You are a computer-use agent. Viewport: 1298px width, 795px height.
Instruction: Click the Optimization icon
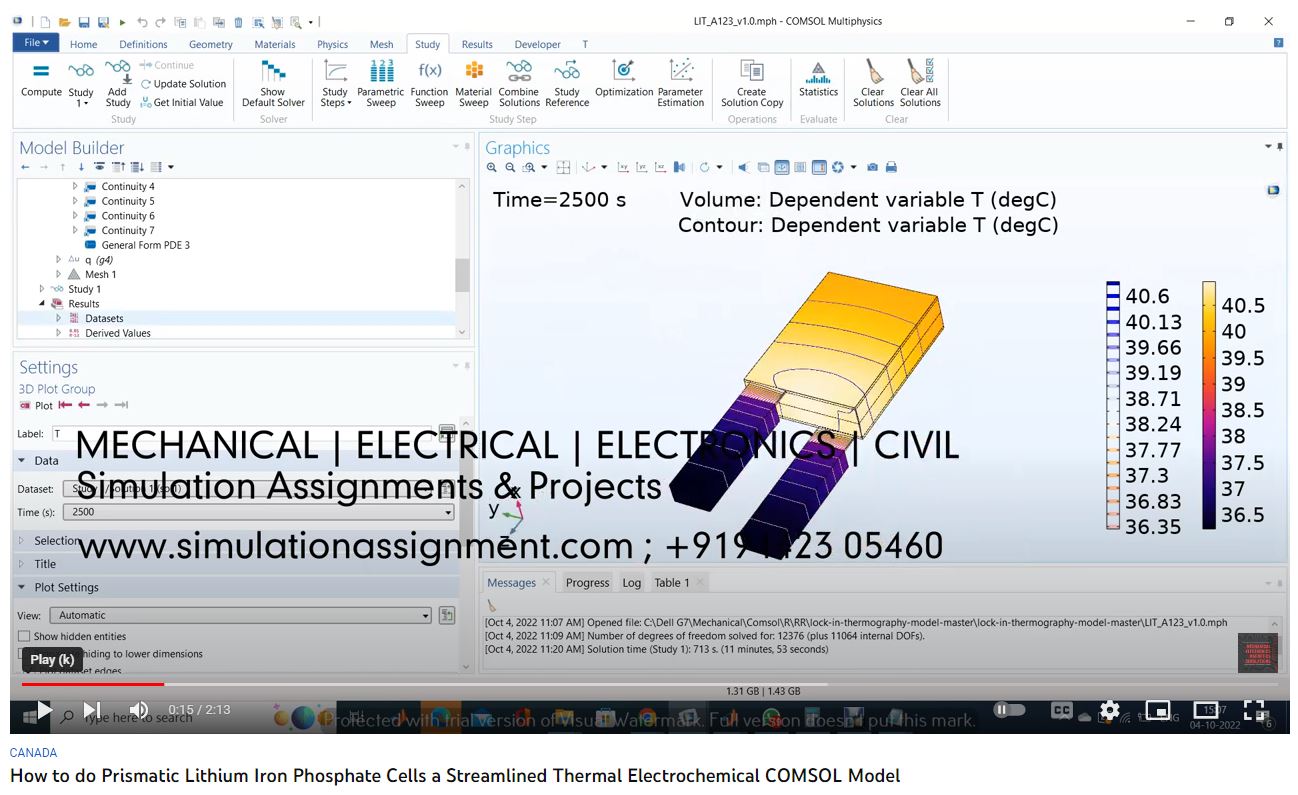[x=624, y=71]
